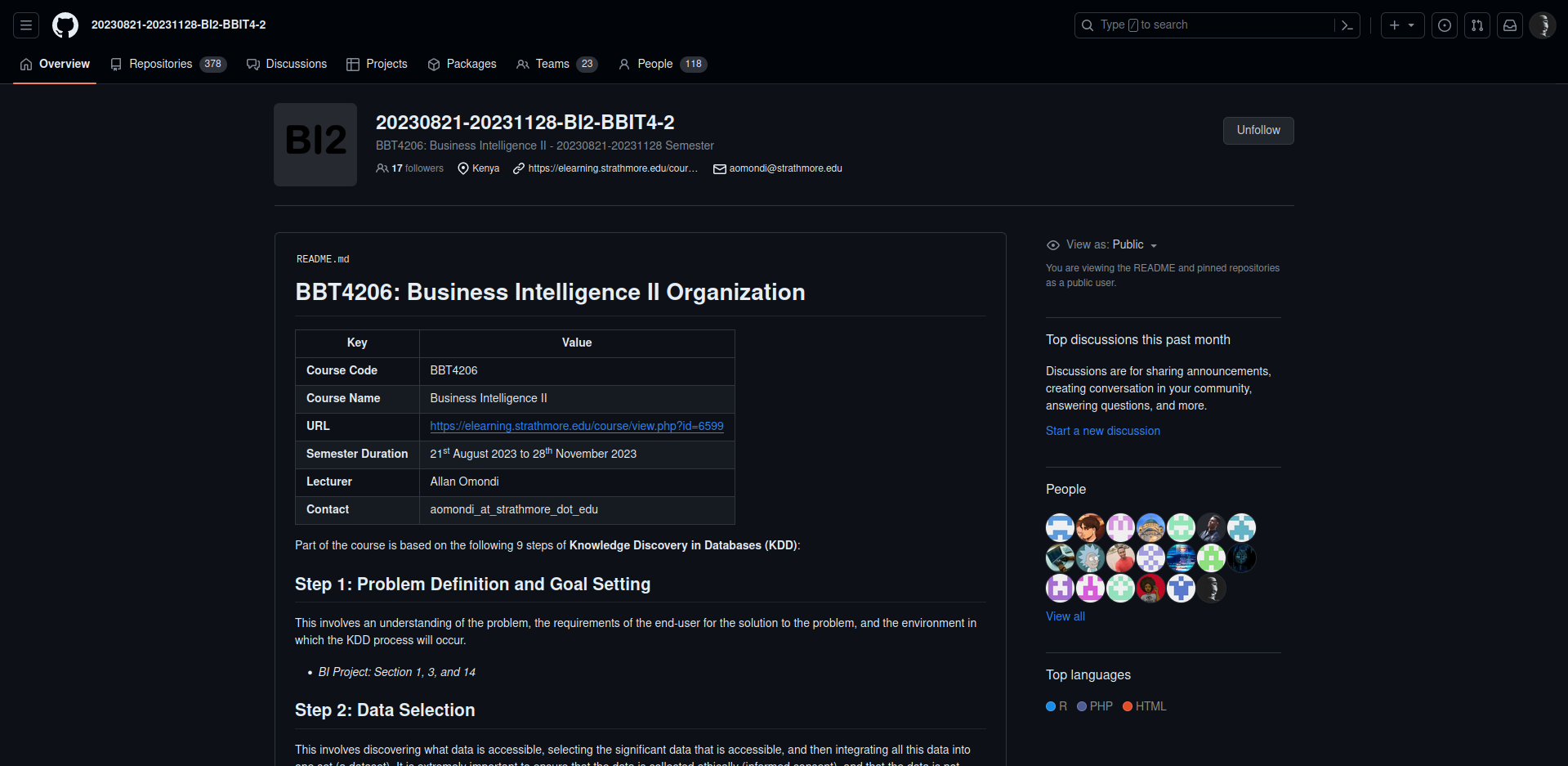This screenshot has height=766, width=1568.
Task: Open the hamburger navigation menu
Action: 26,25
